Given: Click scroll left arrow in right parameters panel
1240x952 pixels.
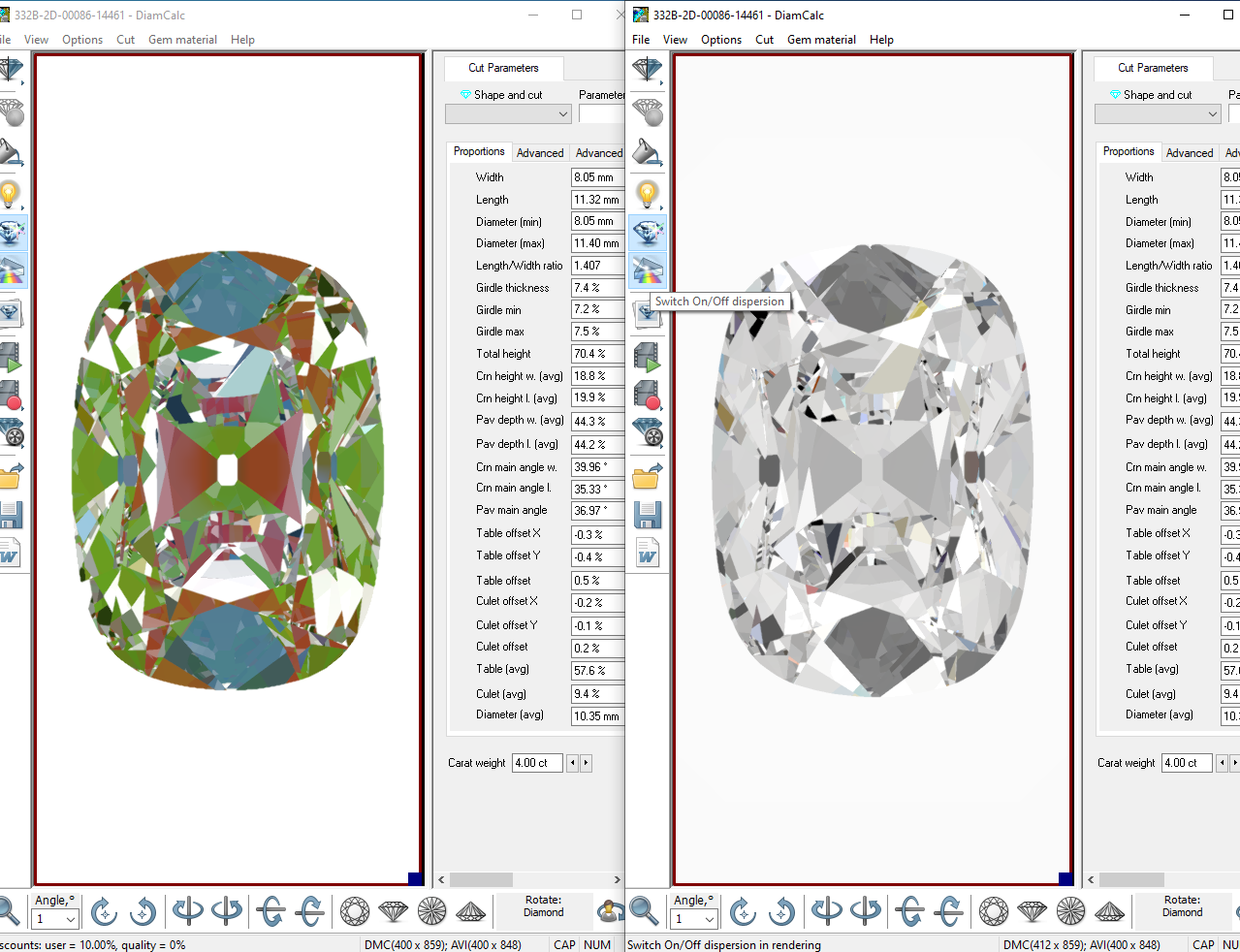Looking at the screenshot, I should pyautogui.click(x=1091, y=879).
